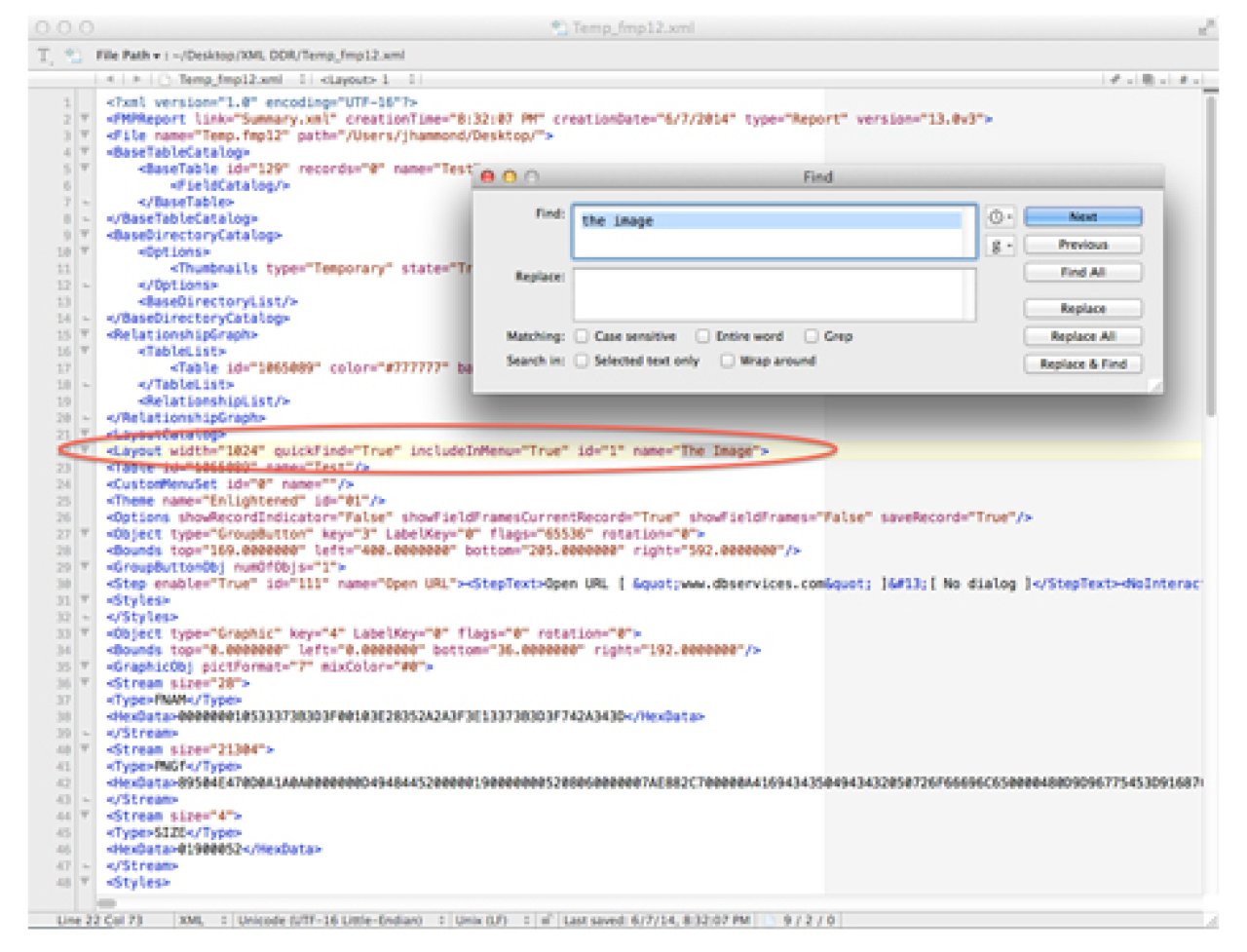Enable the Entire word option
This screenshot has width=1247, height=952.
tap(702, 336)
